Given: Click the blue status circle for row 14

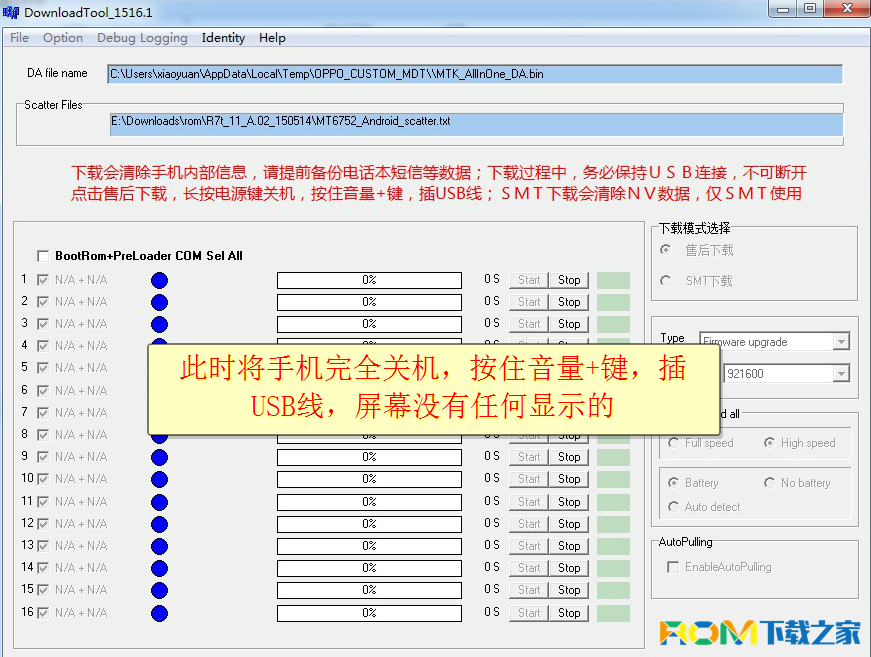Looking at the screenshot, I should pyautogui.click(x=159, y=568).
